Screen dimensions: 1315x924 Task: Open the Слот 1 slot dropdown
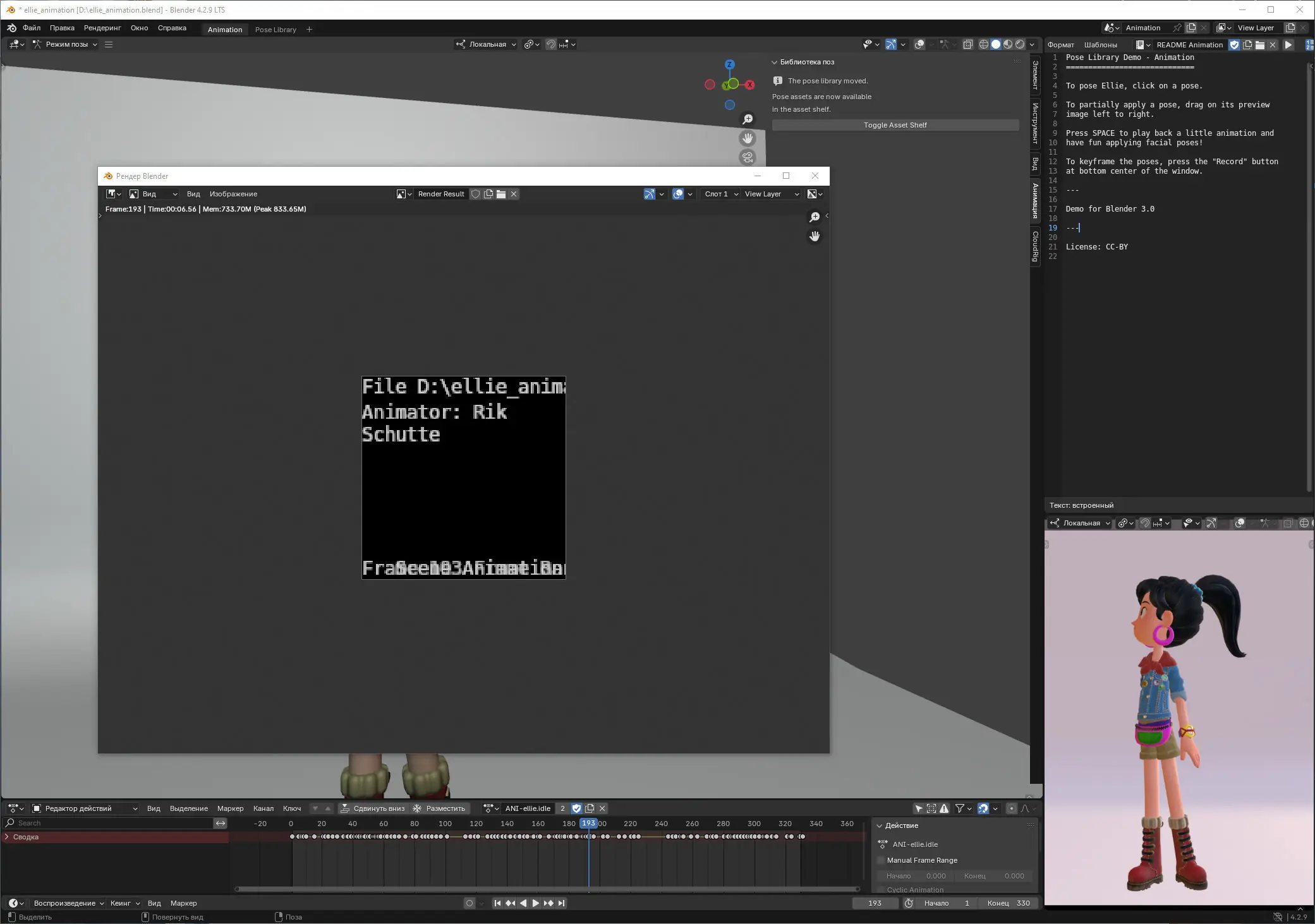point(721,195)
